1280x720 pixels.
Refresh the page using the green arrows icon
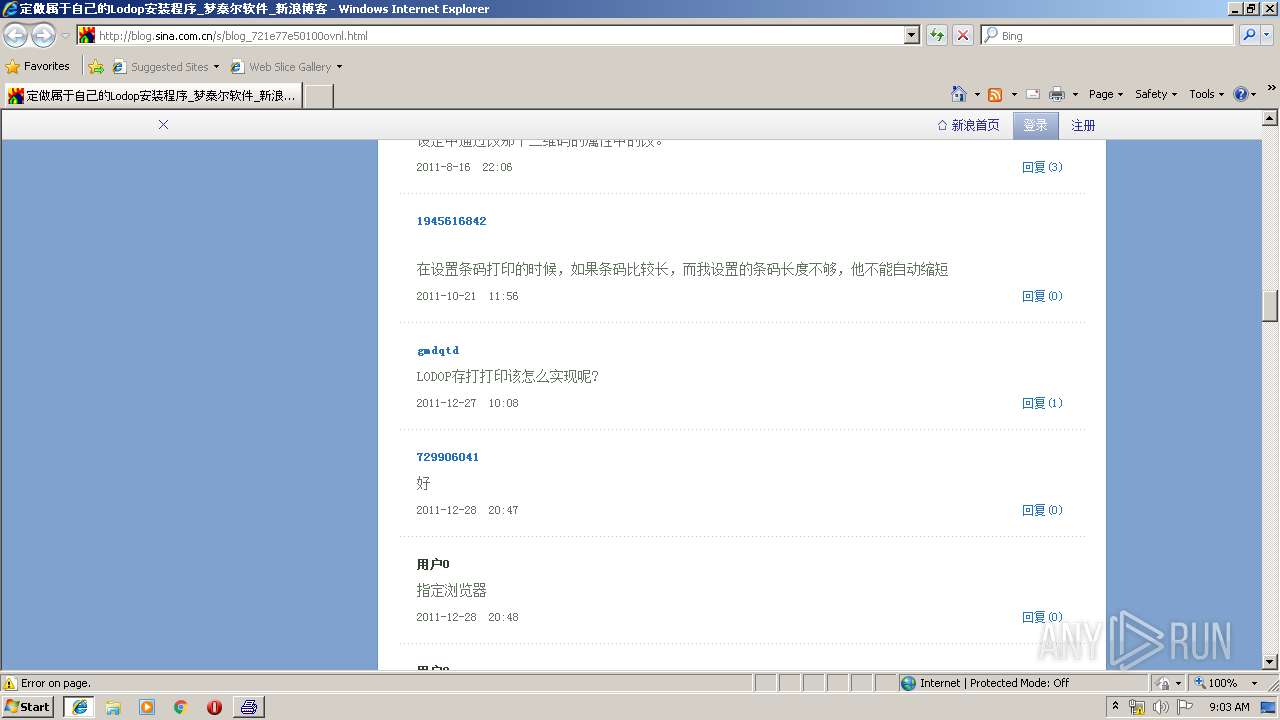pos(937,35)
